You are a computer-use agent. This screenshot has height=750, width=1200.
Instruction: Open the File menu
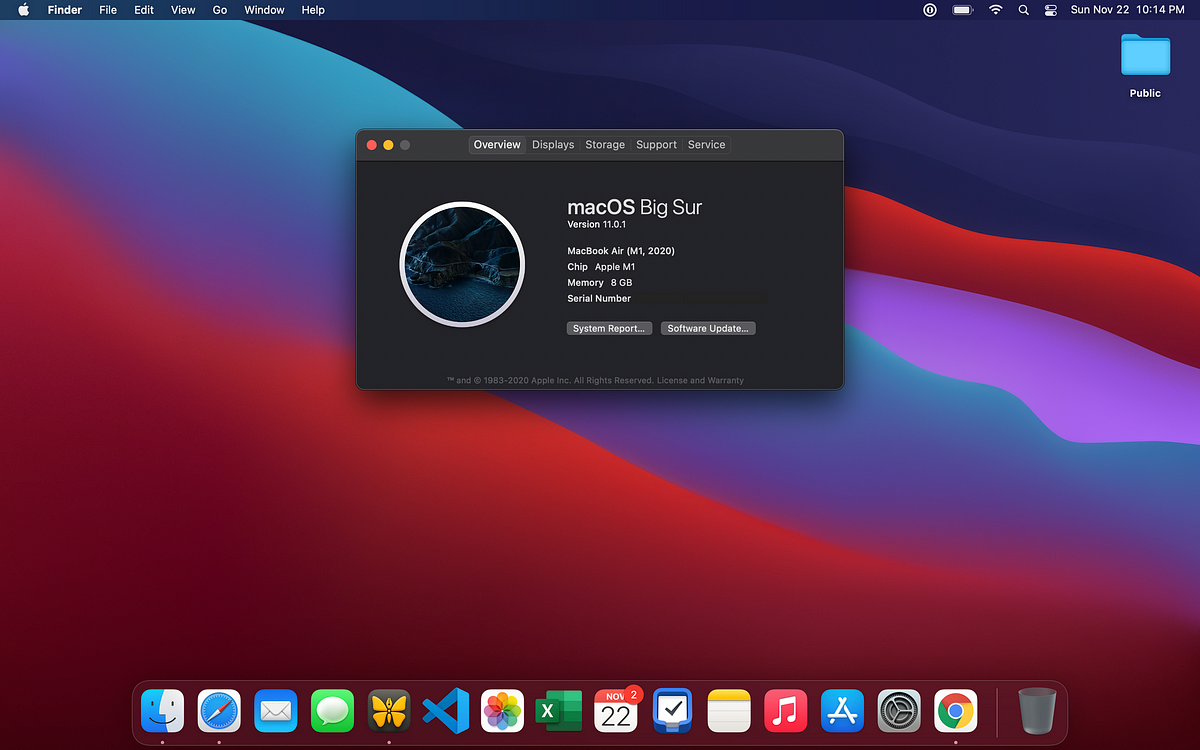tap(108, 10)
